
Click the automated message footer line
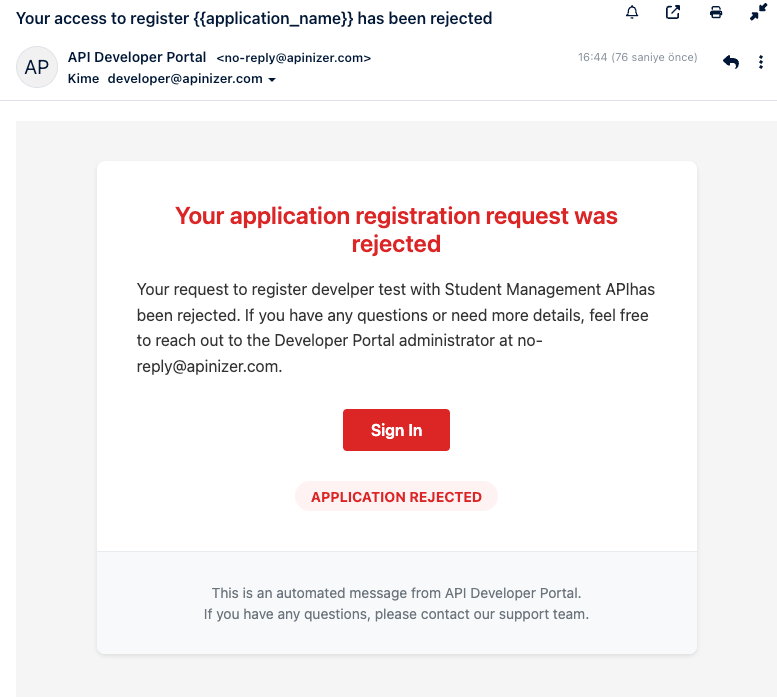[x=396, y=593]
